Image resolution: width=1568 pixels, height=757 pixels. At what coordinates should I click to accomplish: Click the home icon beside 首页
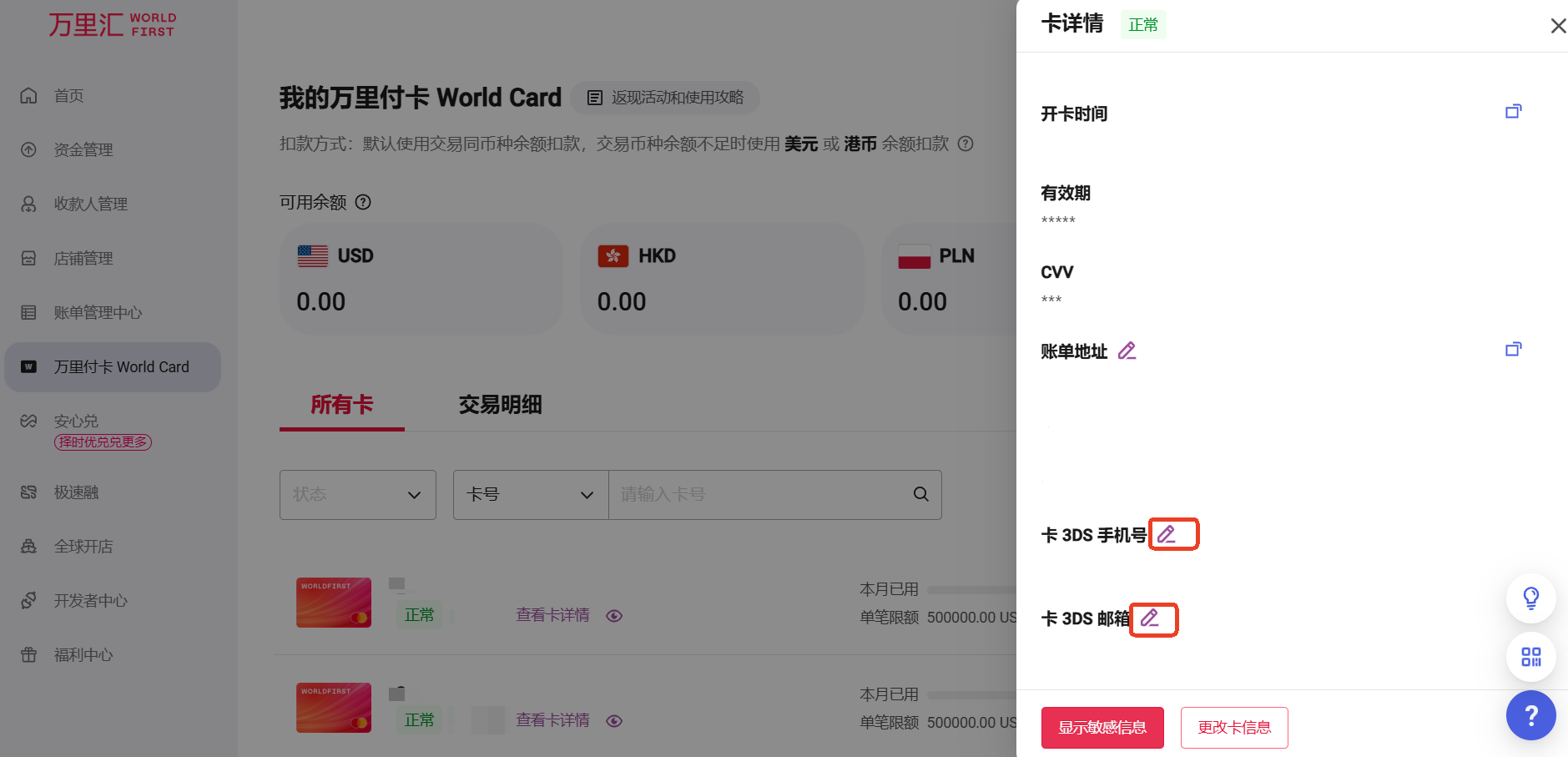(28, 96)
